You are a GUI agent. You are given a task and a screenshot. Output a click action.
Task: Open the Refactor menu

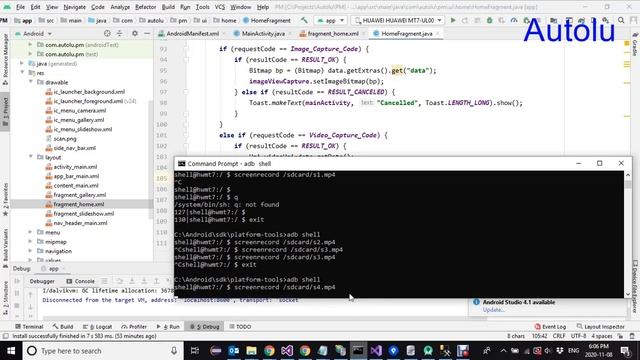[145, 7]
